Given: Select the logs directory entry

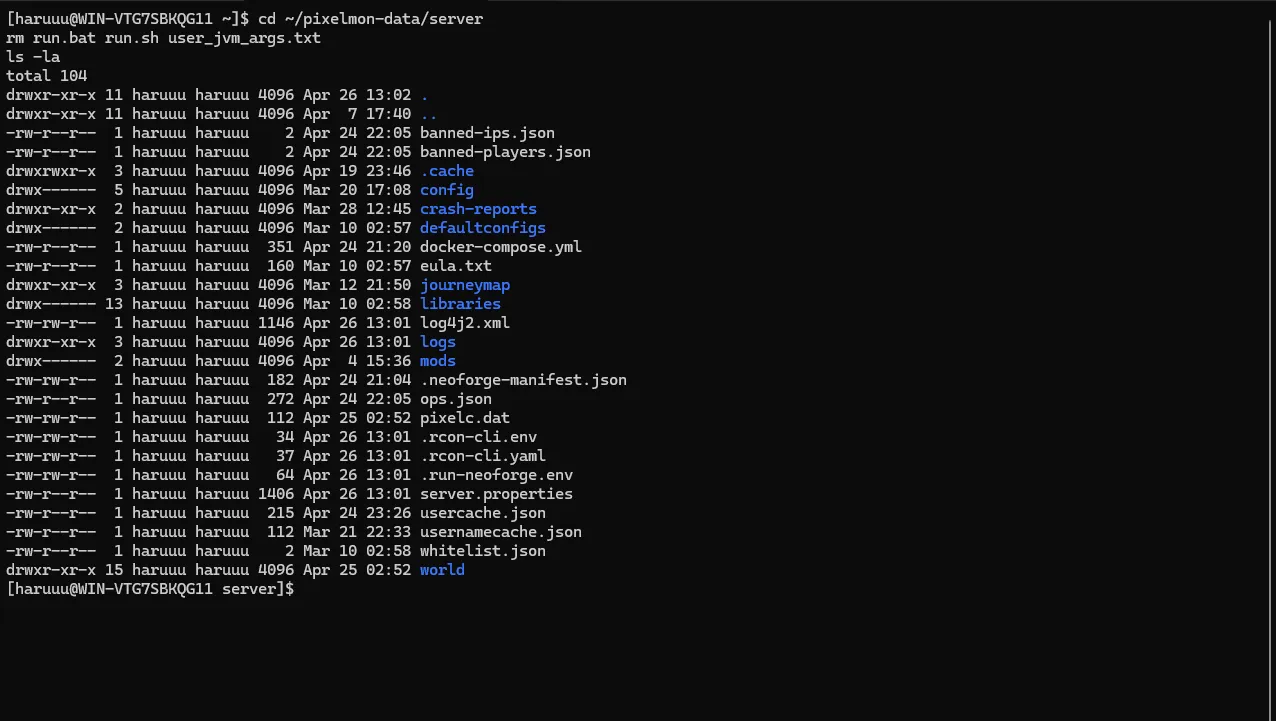Looking at the screenshot, I should (438, 342).
